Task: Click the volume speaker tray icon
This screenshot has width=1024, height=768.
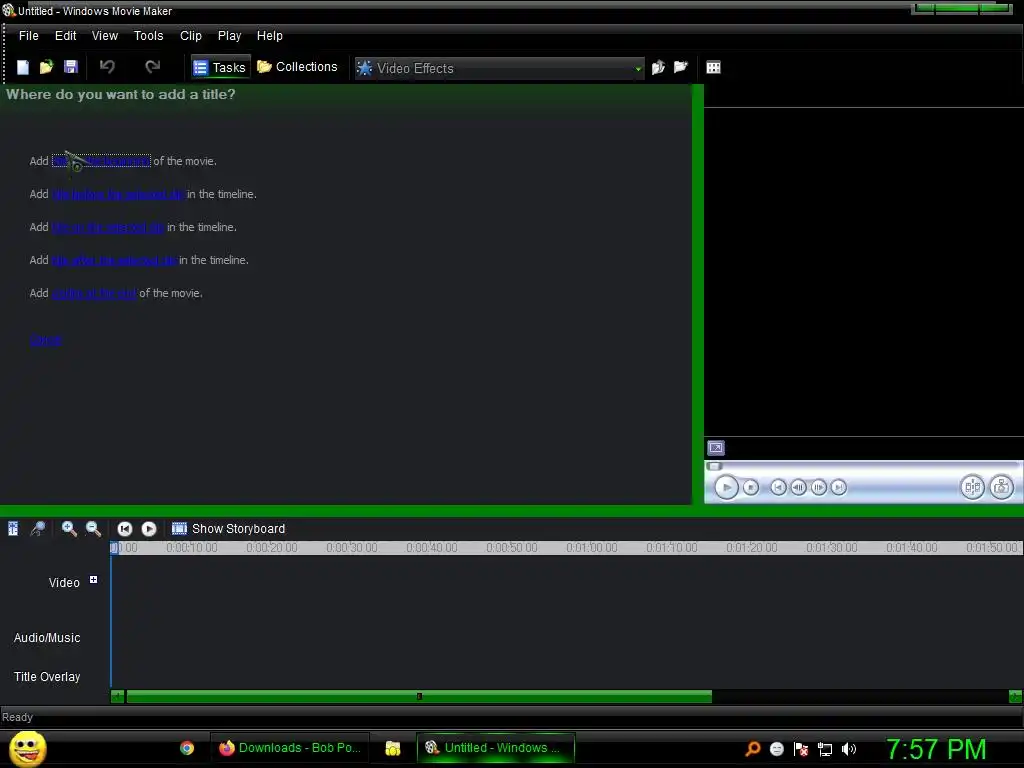Action: coord(849,749)
